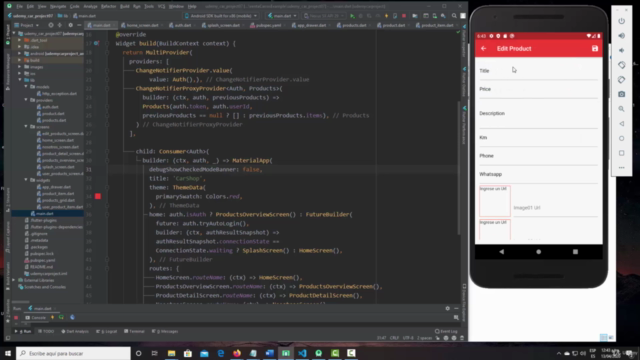Expand the build folder in project tree
This screenshot has width=640, height=360.
click(20, 60)
